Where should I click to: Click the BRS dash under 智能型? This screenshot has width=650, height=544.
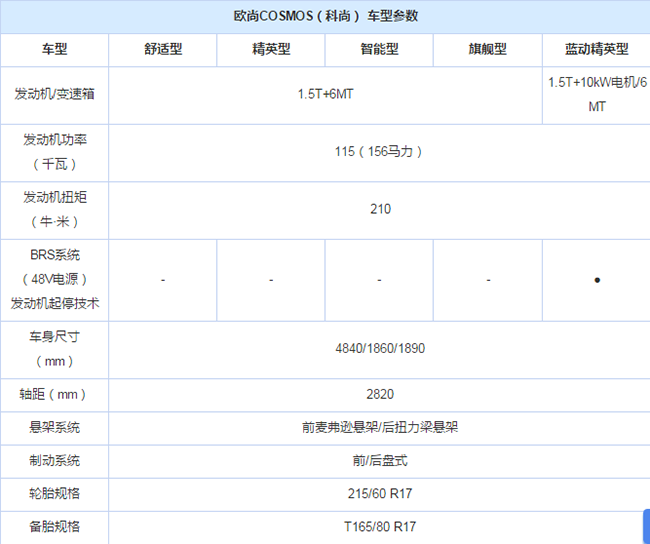379,280
